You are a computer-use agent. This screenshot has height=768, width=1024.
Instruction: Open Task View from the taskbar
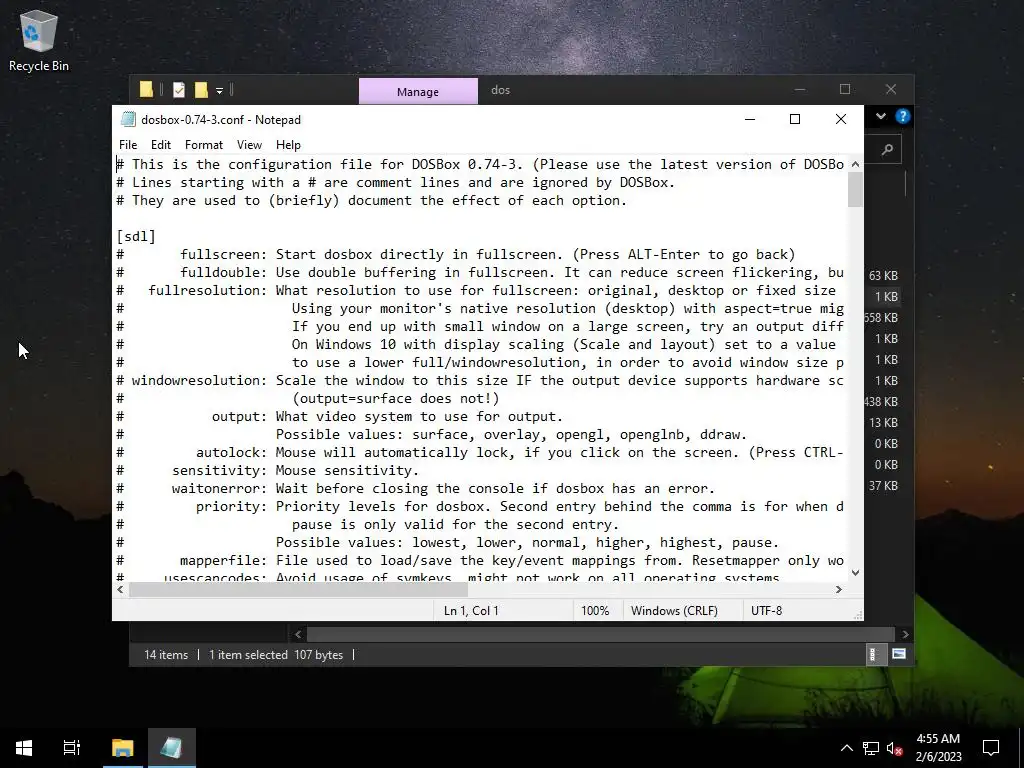[x=72, y=748]
